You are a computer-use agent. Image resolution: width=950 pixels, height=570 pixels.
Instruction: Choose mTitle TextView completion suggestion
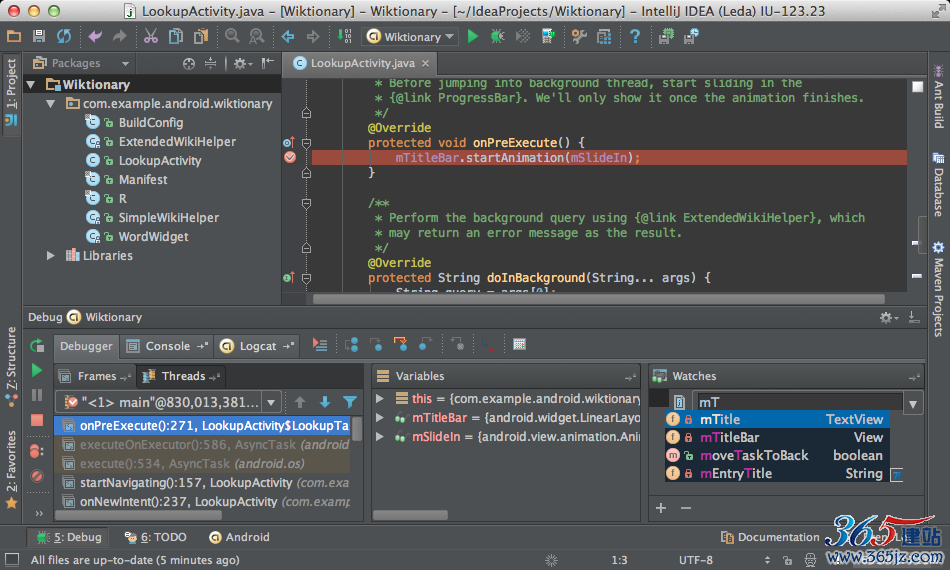coord(777,419)
